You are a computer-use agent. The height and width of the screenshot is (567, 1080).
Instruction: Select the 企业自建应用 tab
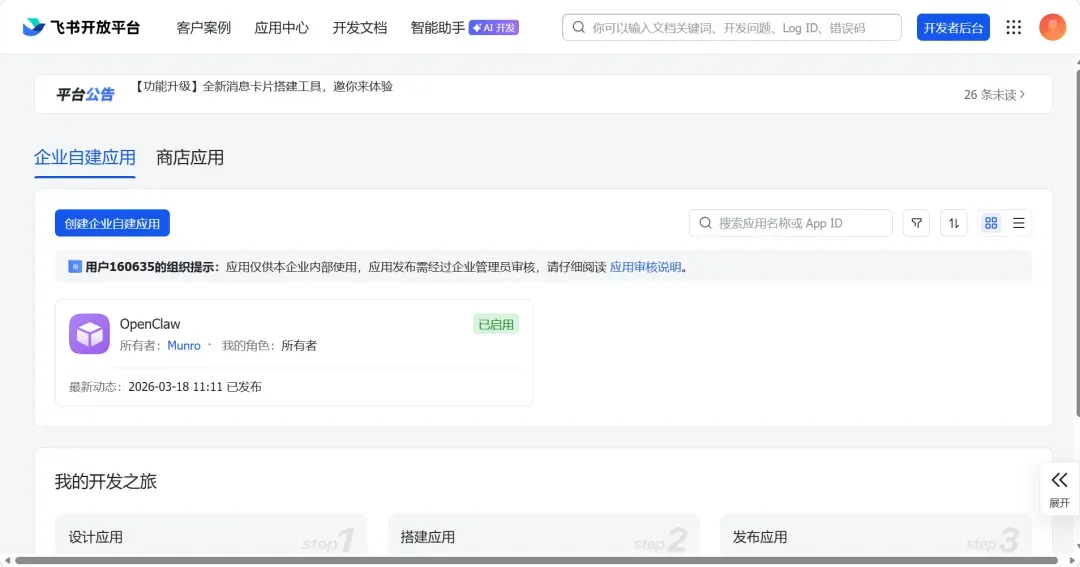[85, 157]
